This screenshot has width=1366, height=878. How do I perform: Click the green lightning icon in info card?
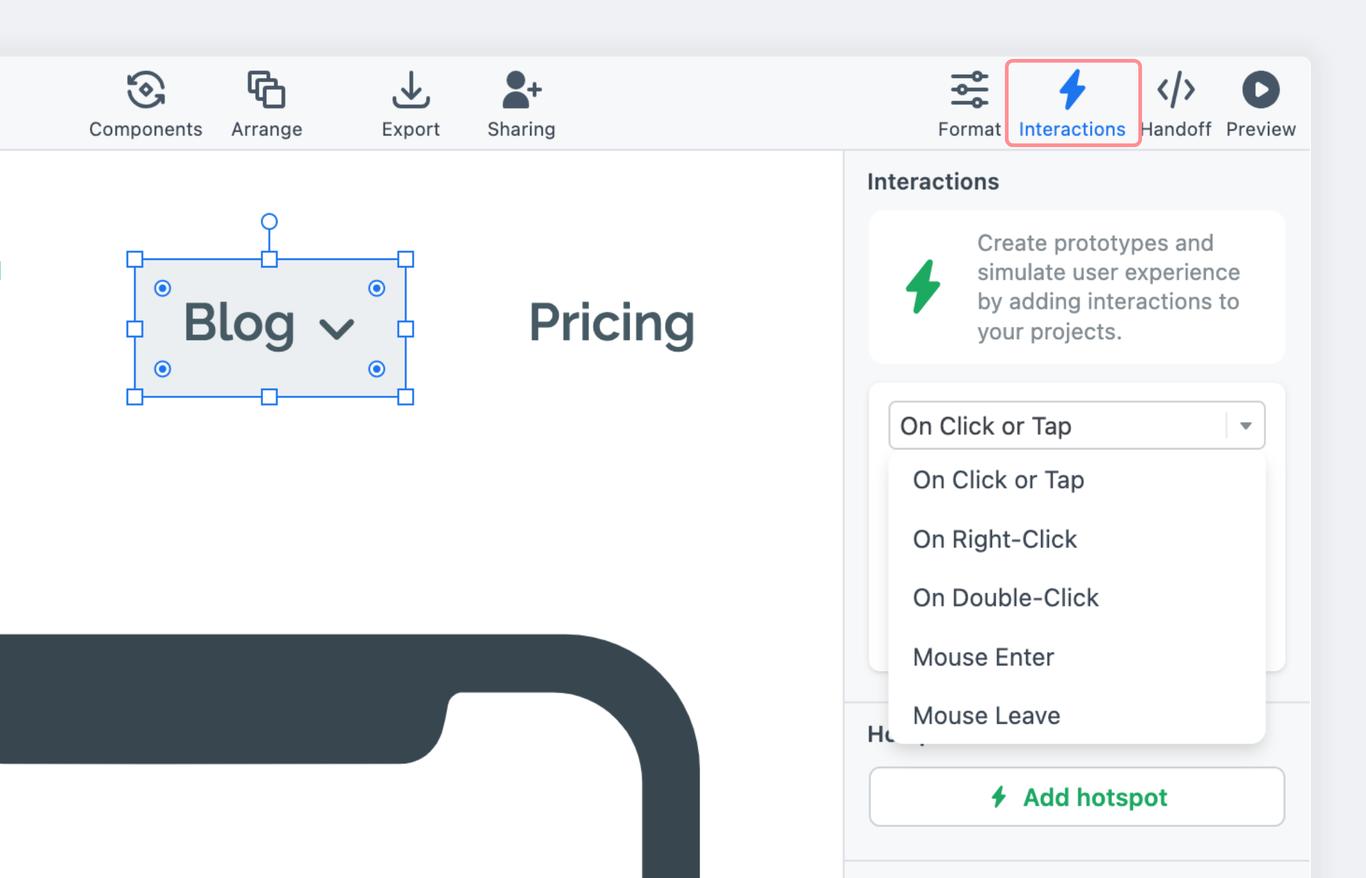[922, 287]
